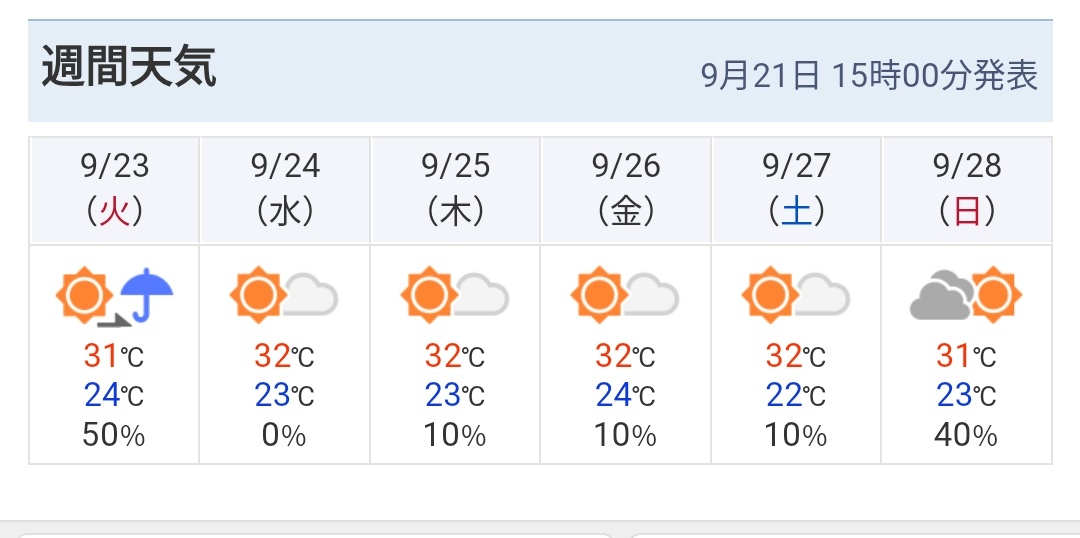Select the 9/26 (金) date header
The image size is (1080, 538).
tap(625, 188)
